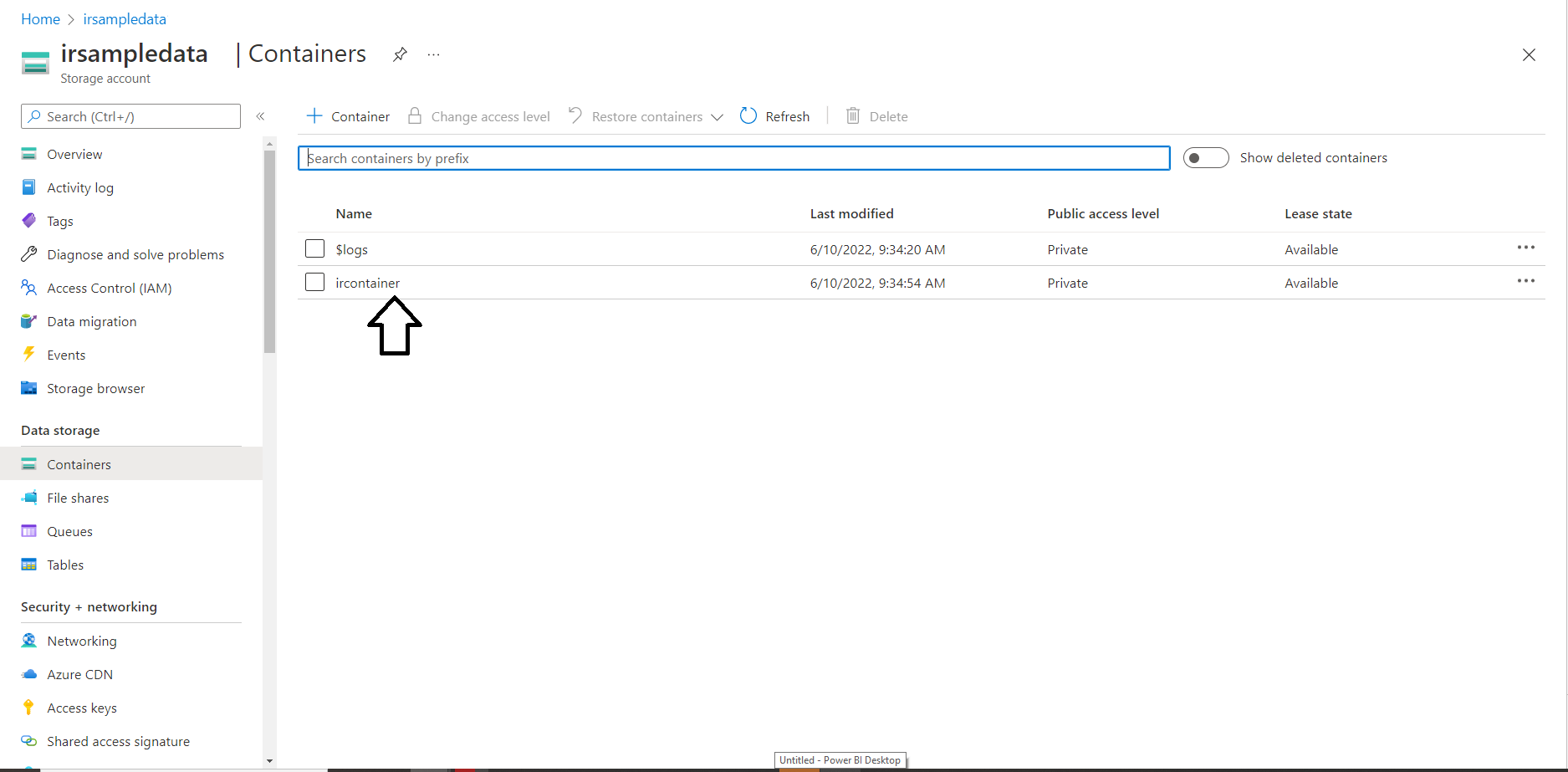Click the Overview icon in the sidebar
Viewport: 1568px width, 772px height.
[x=29, y=154]
